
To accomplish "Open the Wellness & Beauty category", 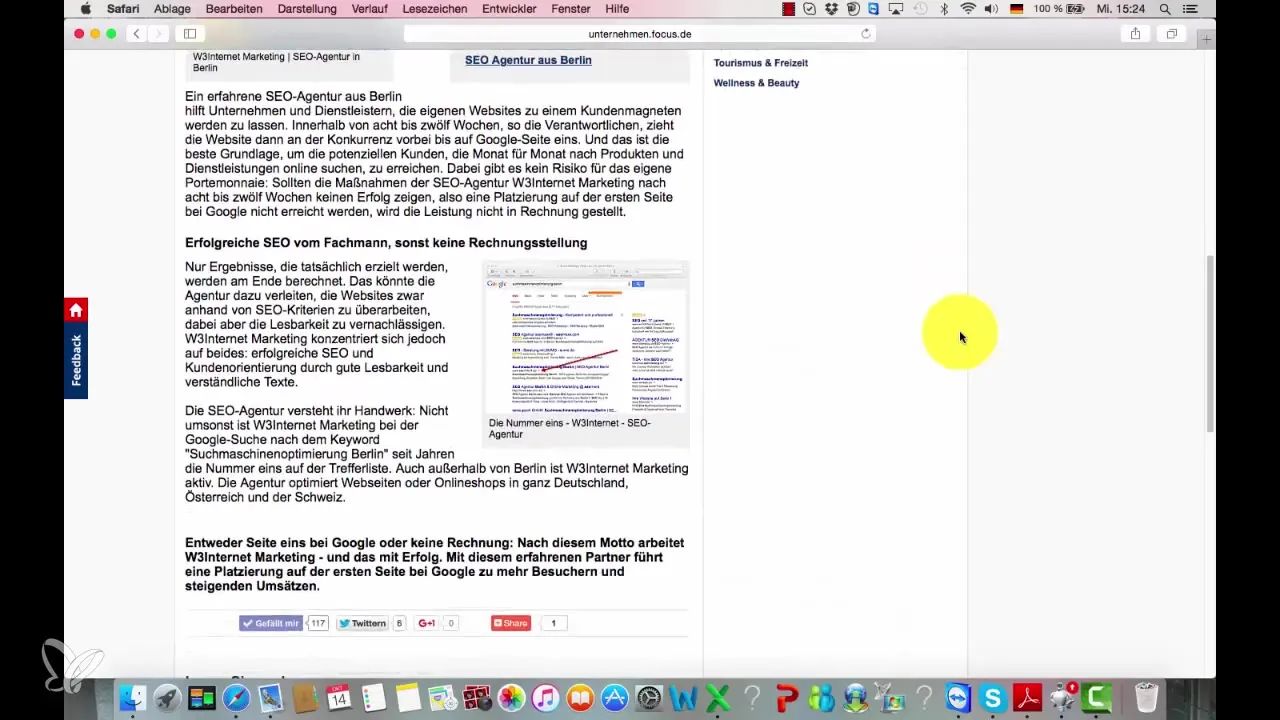I will point(756,83).
